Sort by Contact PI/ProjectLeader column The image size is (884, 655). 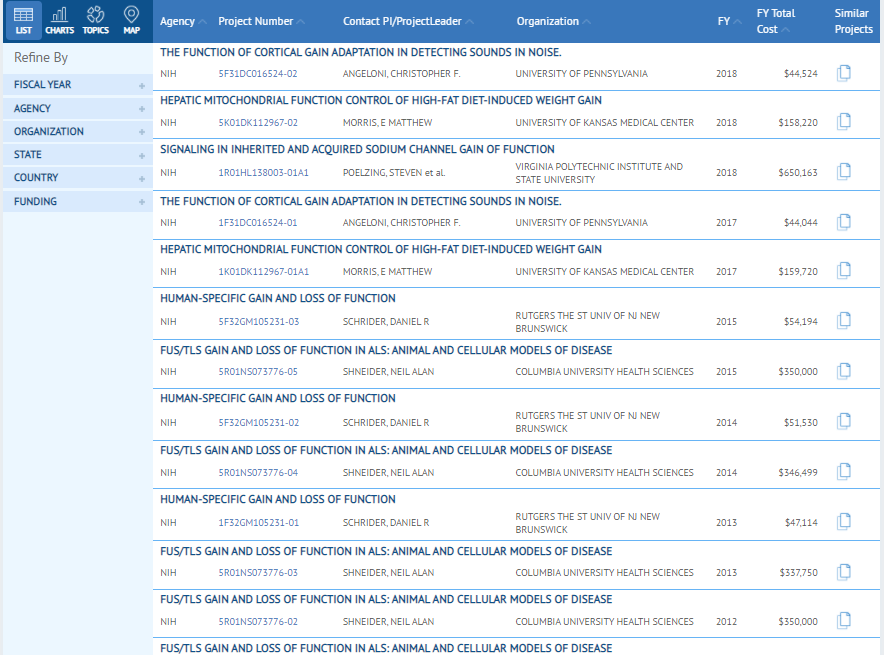pos(408,21)
